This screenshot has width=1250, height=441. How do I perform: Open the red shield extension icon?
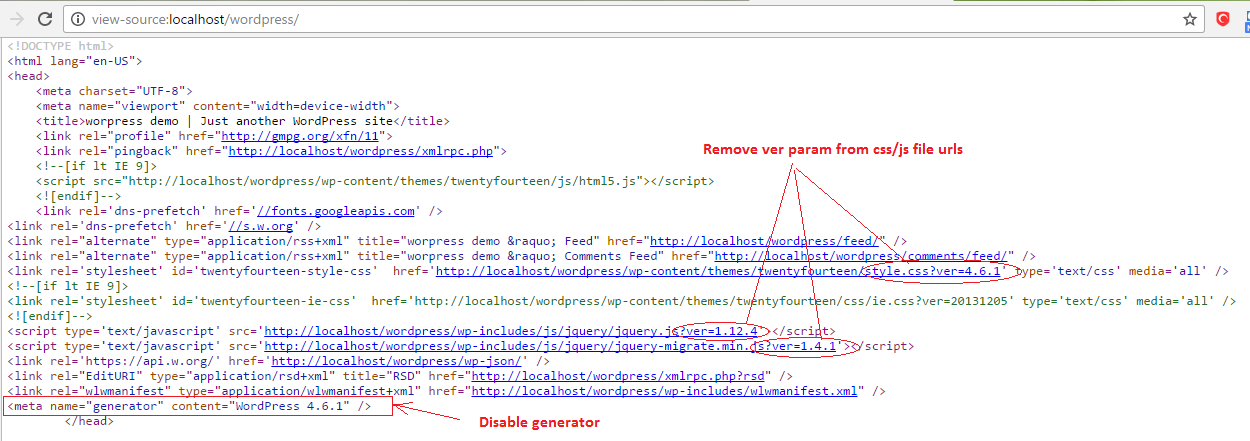(x=1222, y=19)
